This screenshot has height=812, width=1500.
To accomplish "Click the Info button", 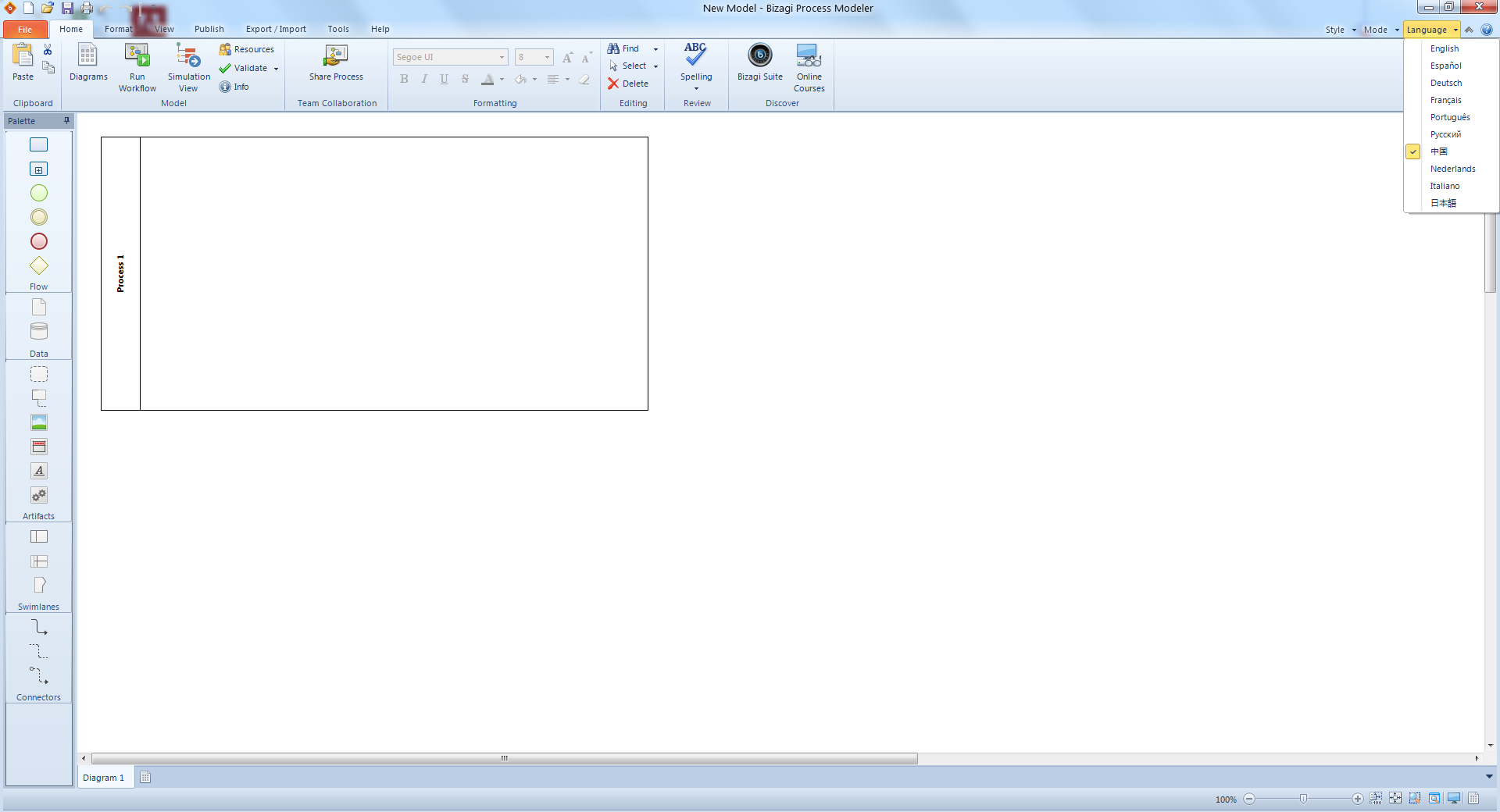I will 234,87.
